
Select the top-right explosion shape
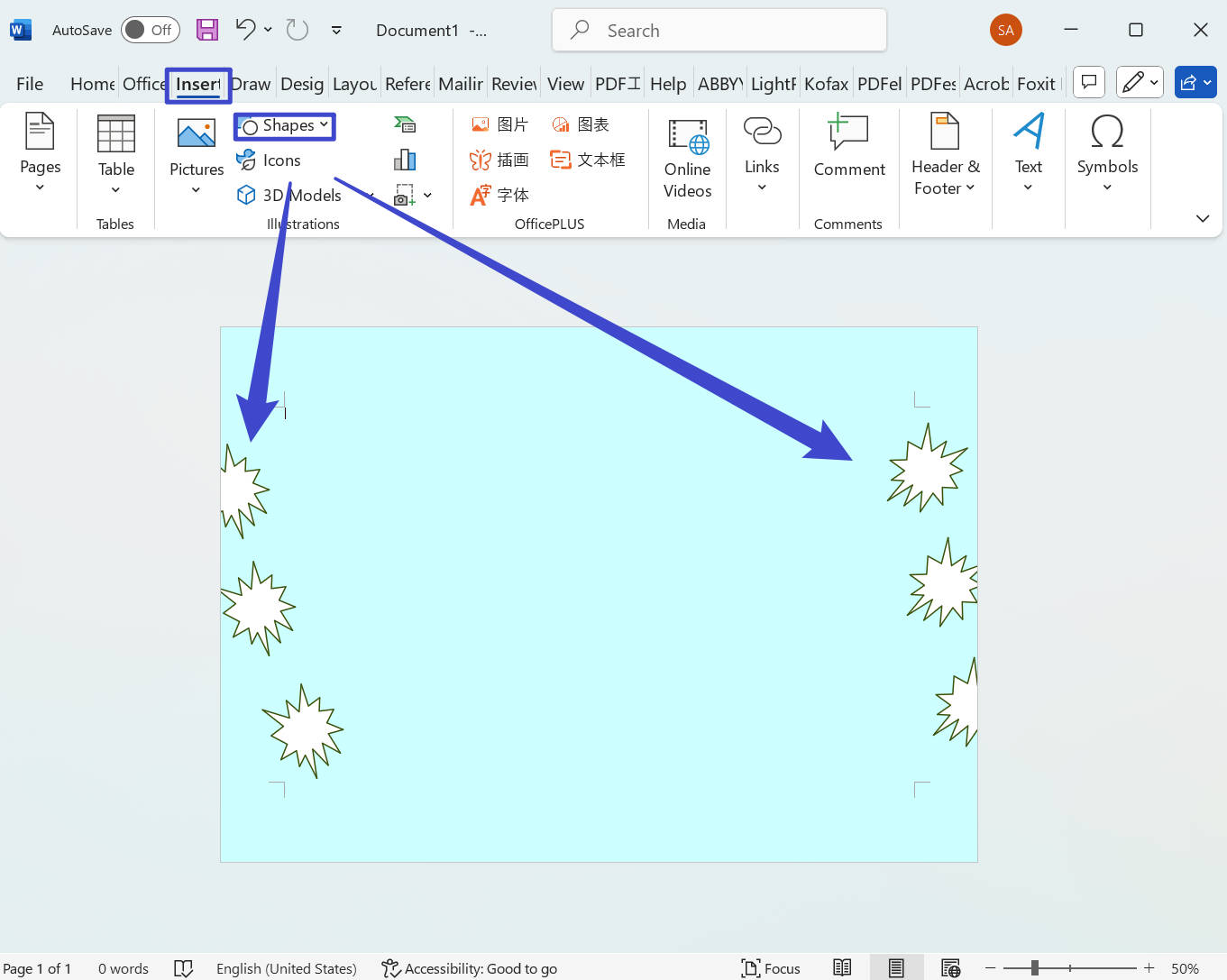click(x=927, y=468)
